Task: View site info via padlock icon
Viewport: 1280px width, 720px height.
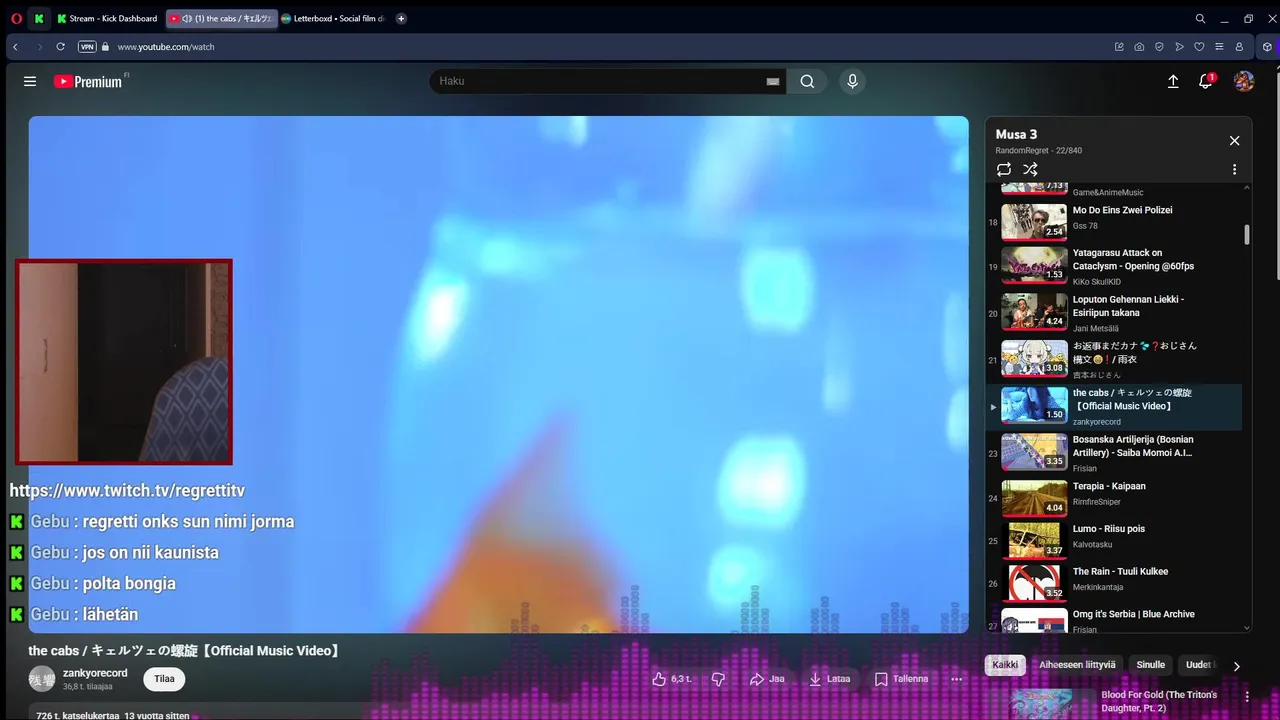Action: click(105, 47)
